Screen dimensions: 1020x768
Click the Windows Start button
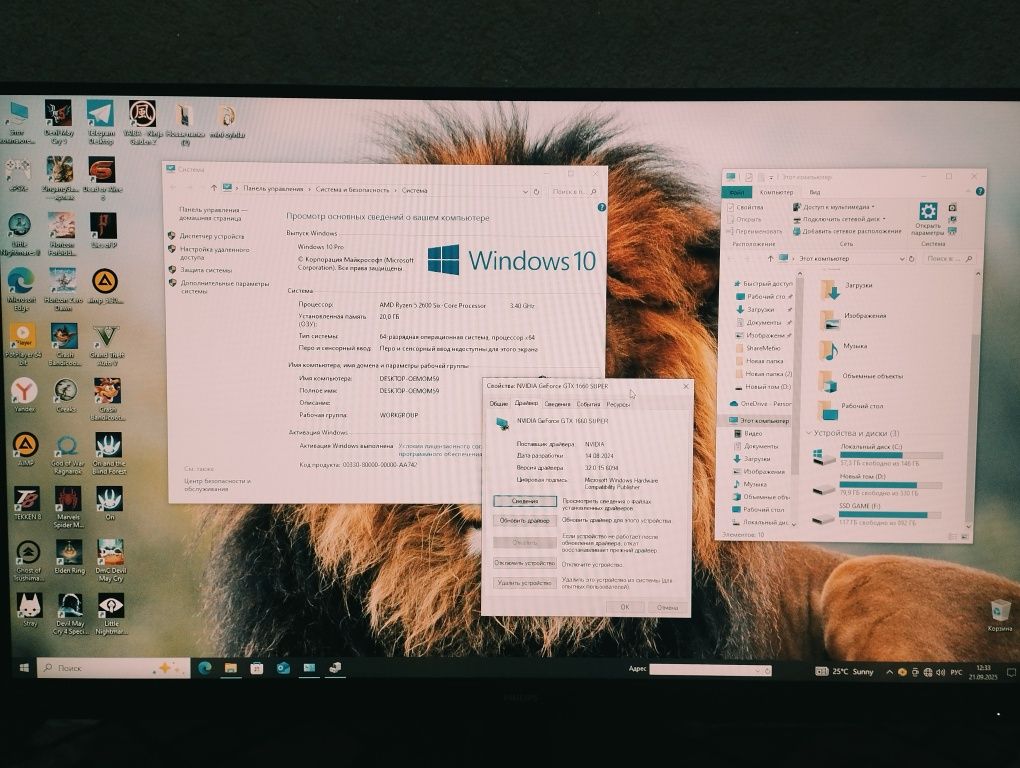(24, 668)
